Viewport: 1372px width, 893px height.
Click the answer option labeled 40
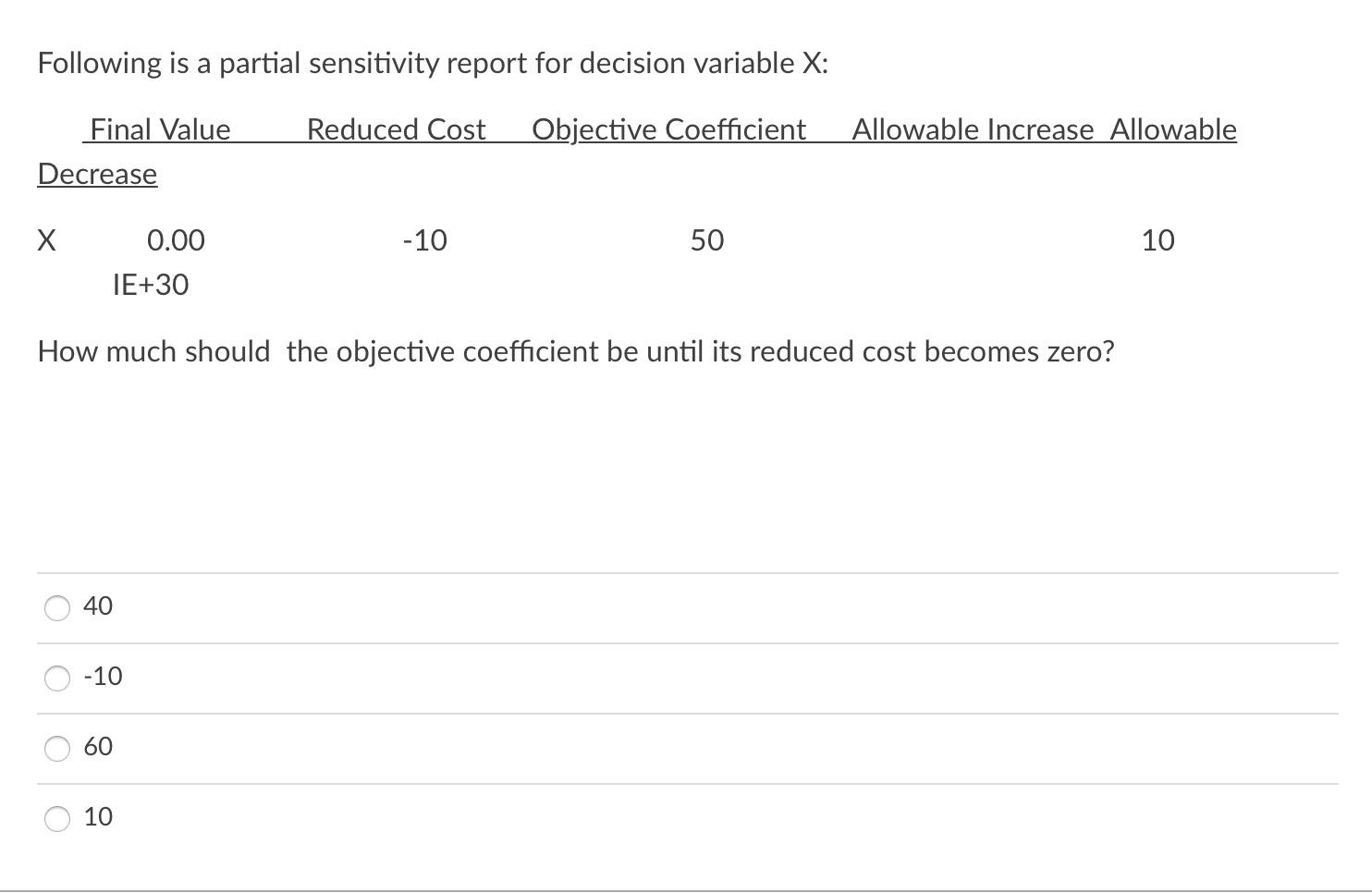click(x=98, y=607)
